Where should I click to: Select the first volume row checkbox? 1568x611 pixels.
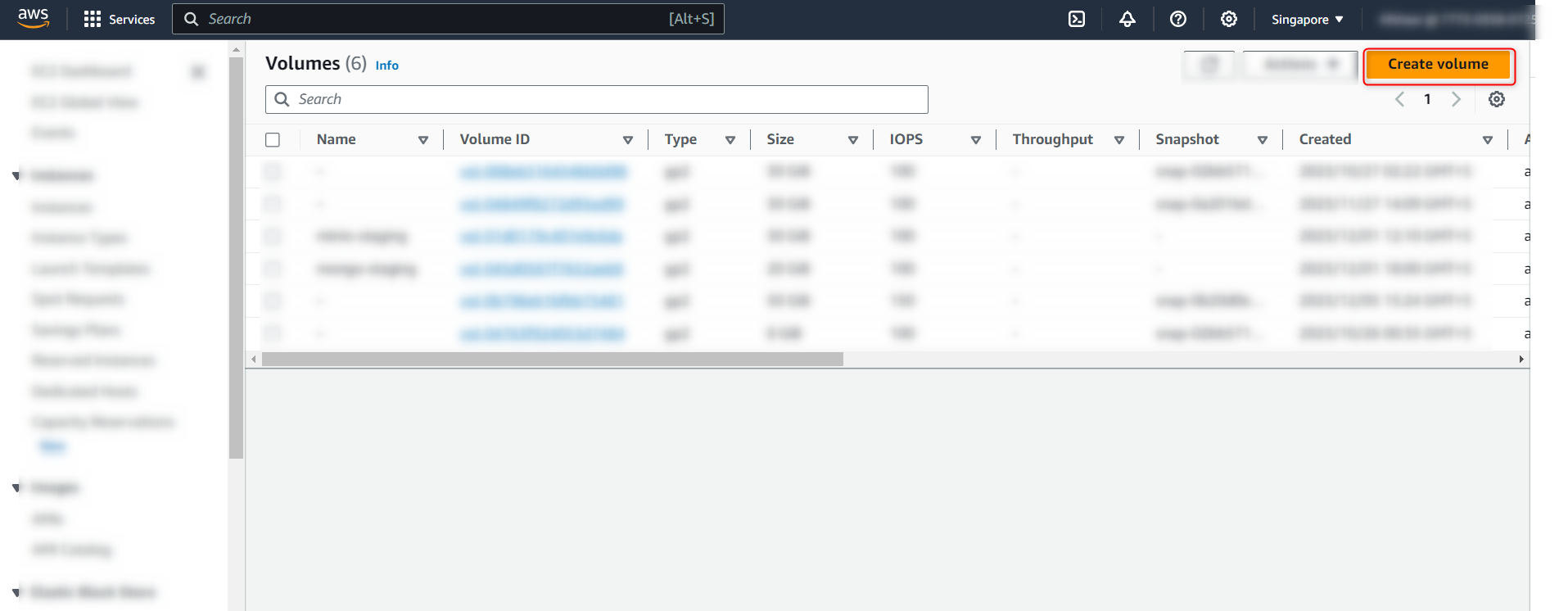pos(273,172)
